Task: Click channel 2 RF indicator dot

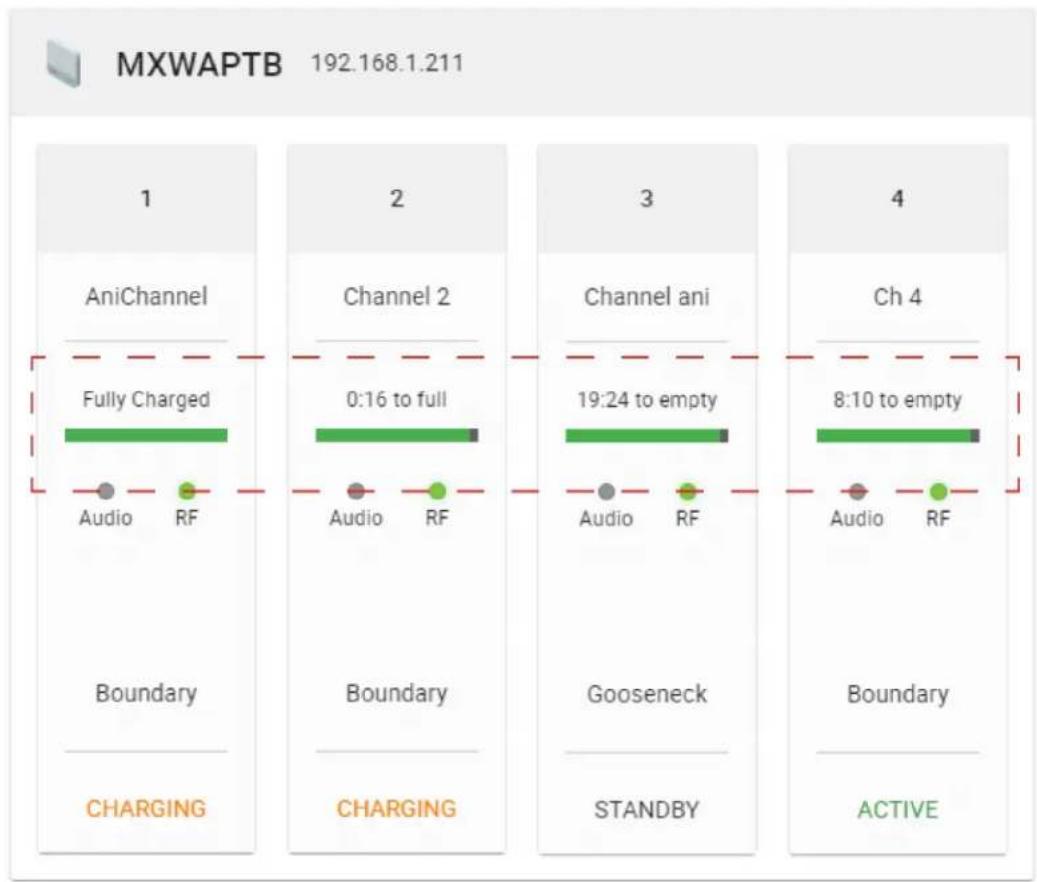Action: (x=437, y=491)
